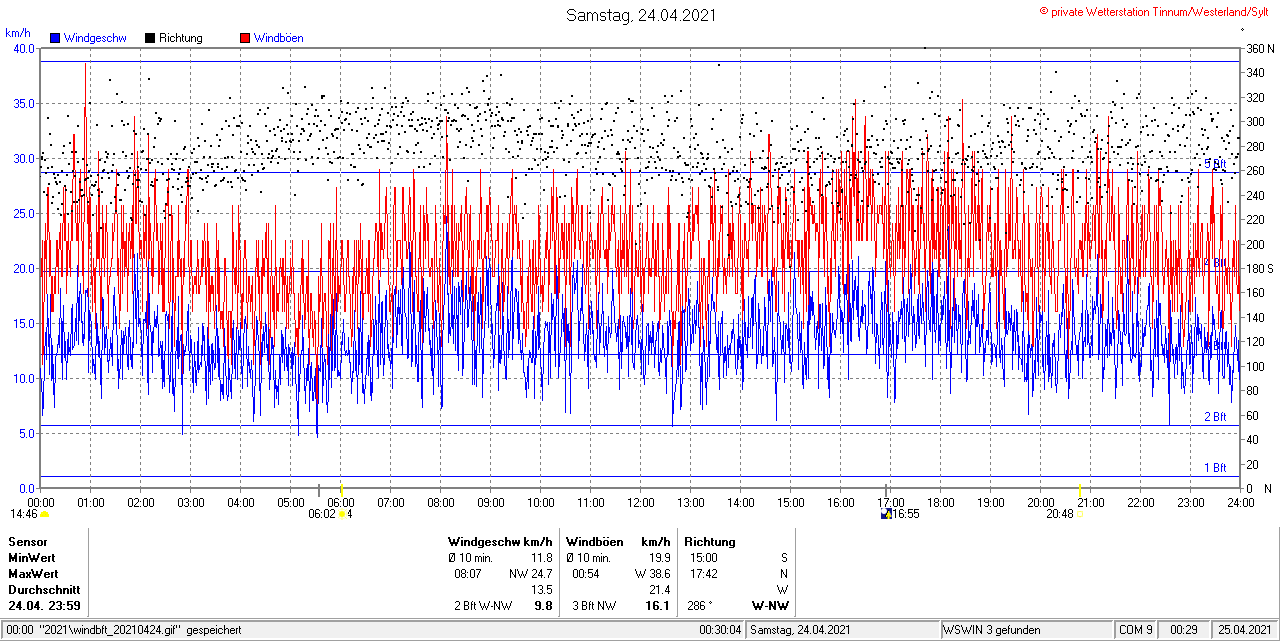Click the 180 S direction axis label
The height and width of the screenshot is (641, 1280).
click(x=1259, y=269)
